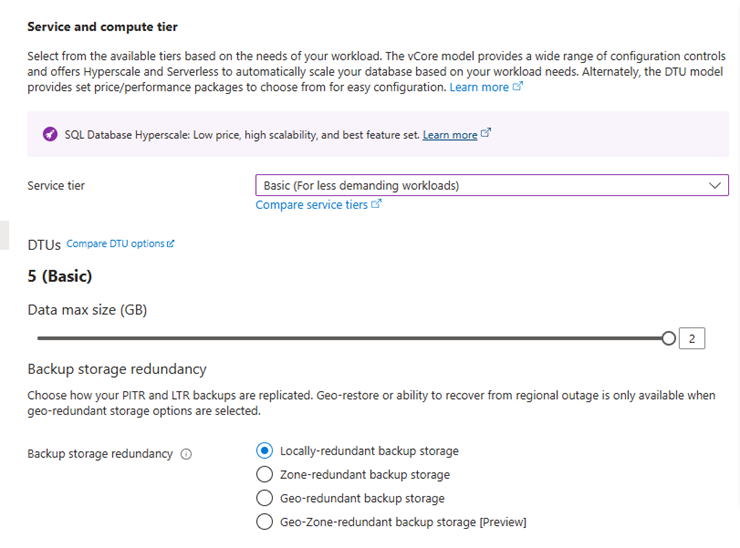Open 'Compare service tiers' link
This screenshot has height=548, width=740.
[311, 204]
